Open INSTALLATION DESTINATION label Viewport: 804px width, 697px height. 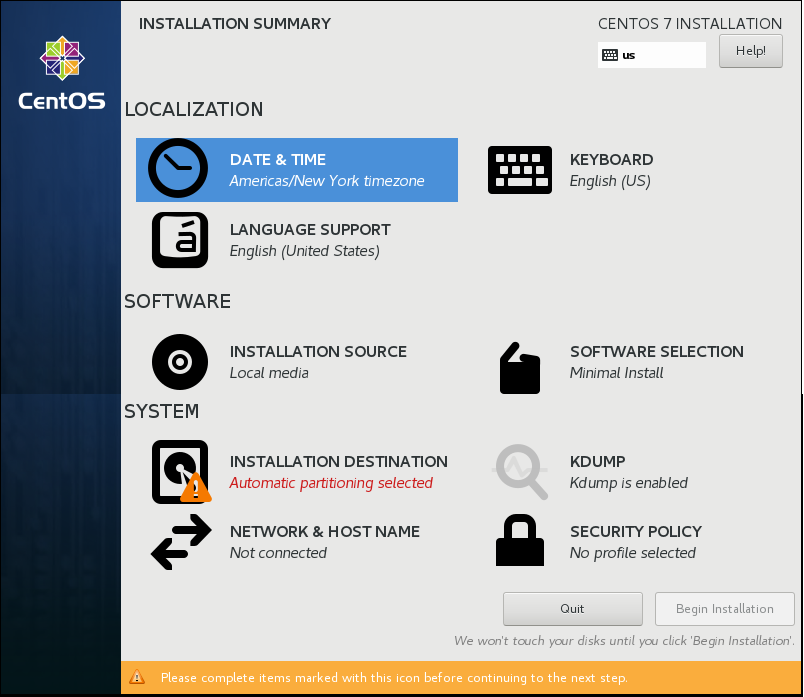(x=339, y=462)
